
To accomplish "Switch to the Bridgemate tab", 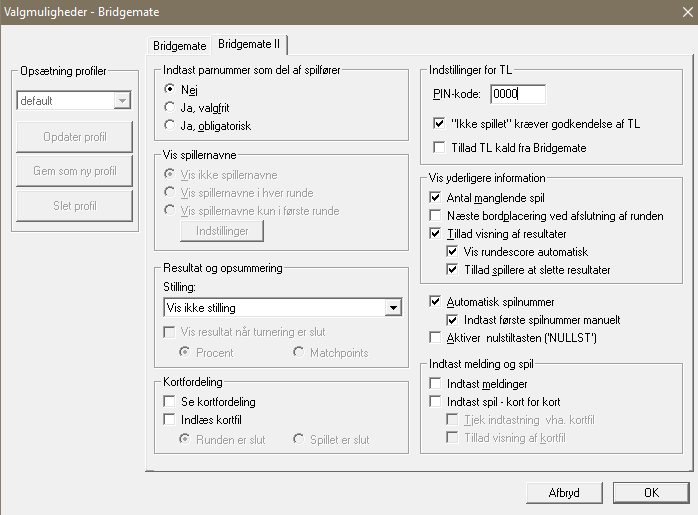I will point(179,46).
